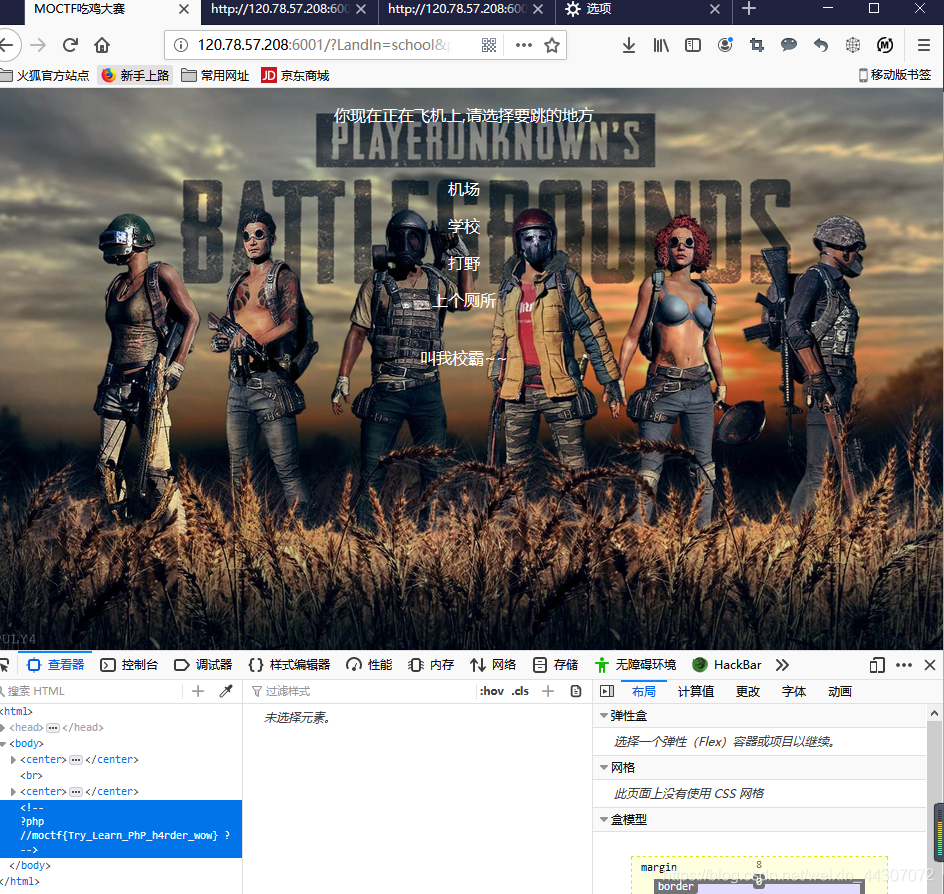Open the 京东商城 bookmark
The image size is (944, 894).
click(295, 75)
